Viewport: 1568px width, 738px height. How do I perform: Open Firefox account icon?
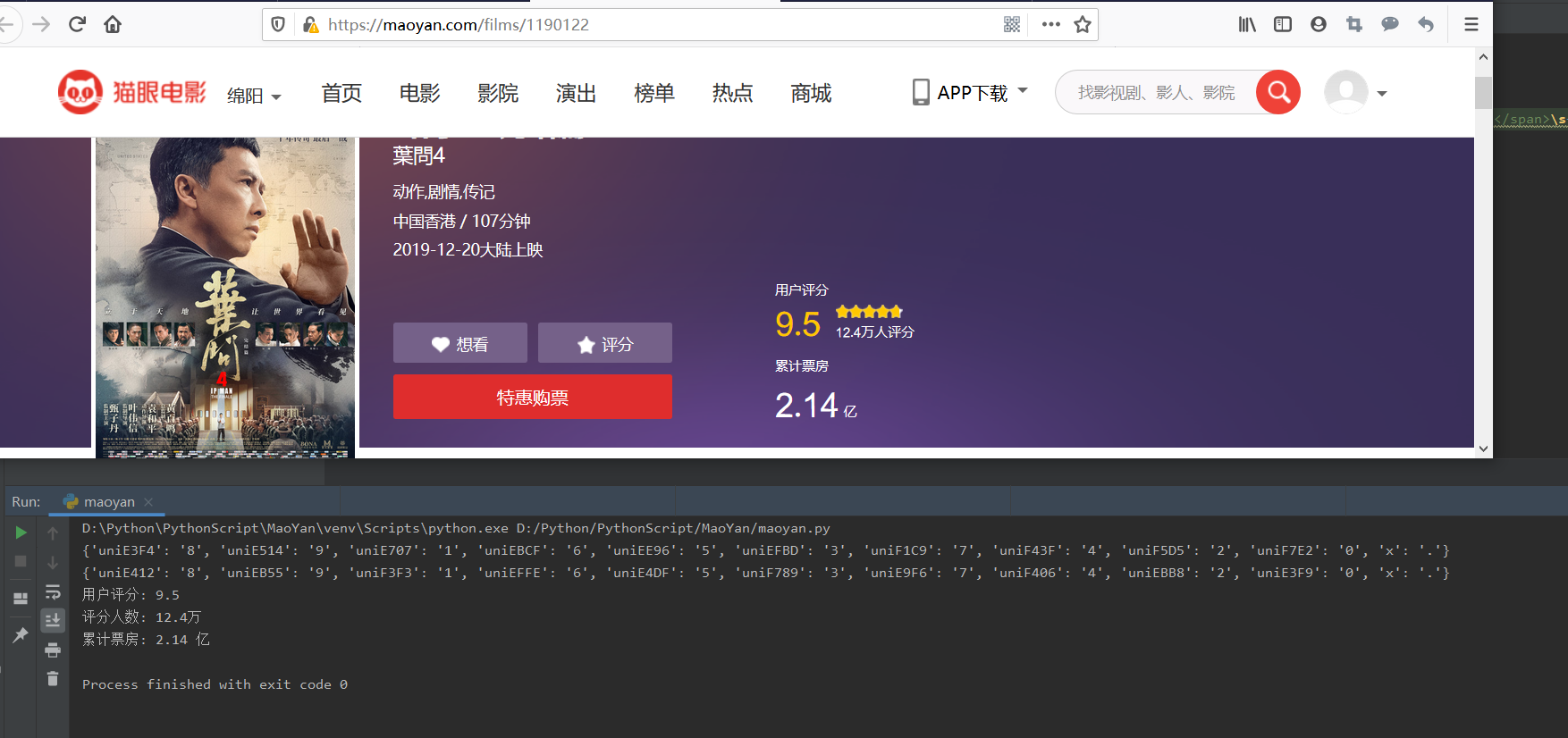pyautogui.click(x=1319, y=24)
